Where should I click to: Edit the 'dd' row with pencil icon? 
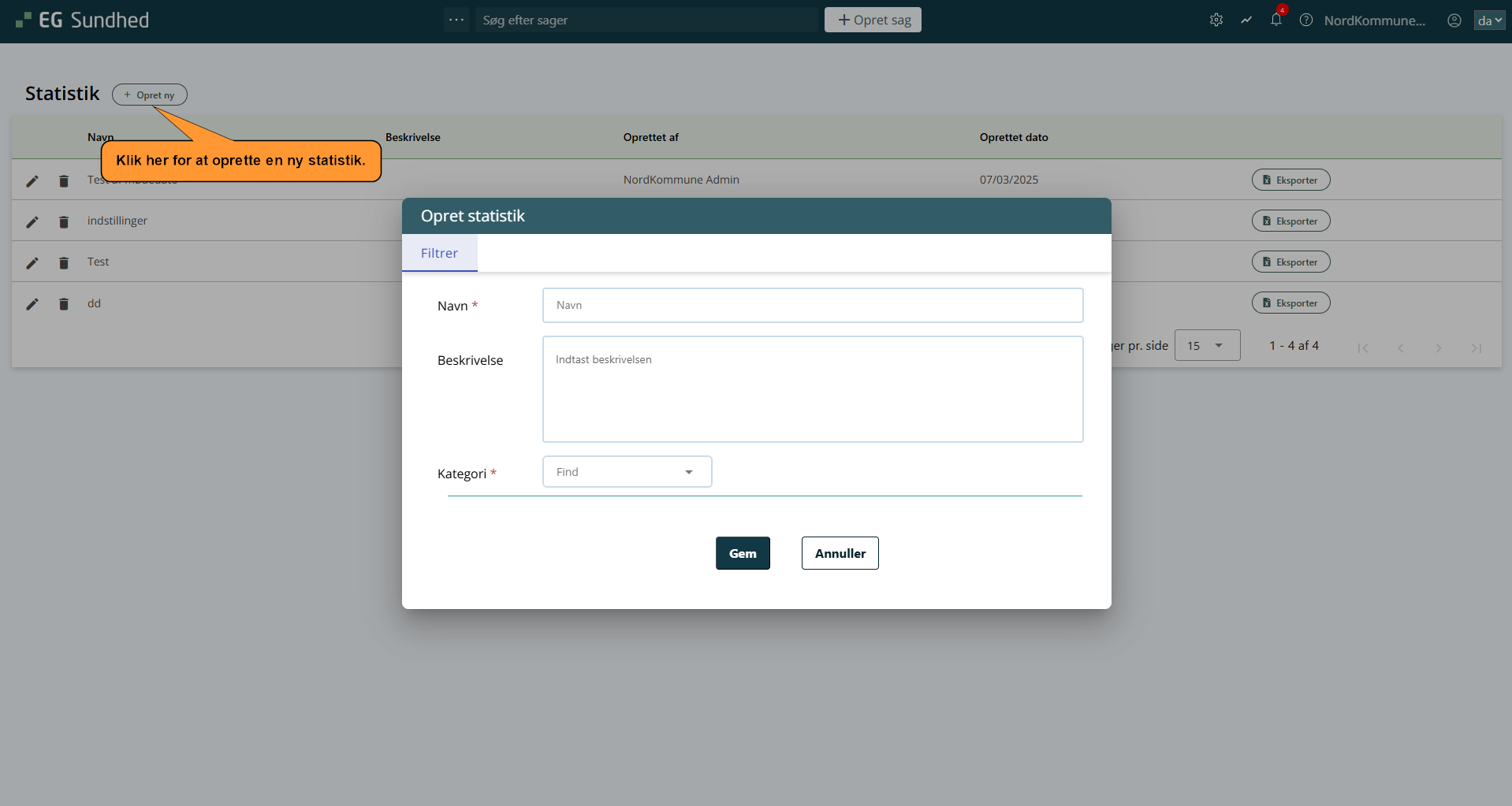point(32,304)
